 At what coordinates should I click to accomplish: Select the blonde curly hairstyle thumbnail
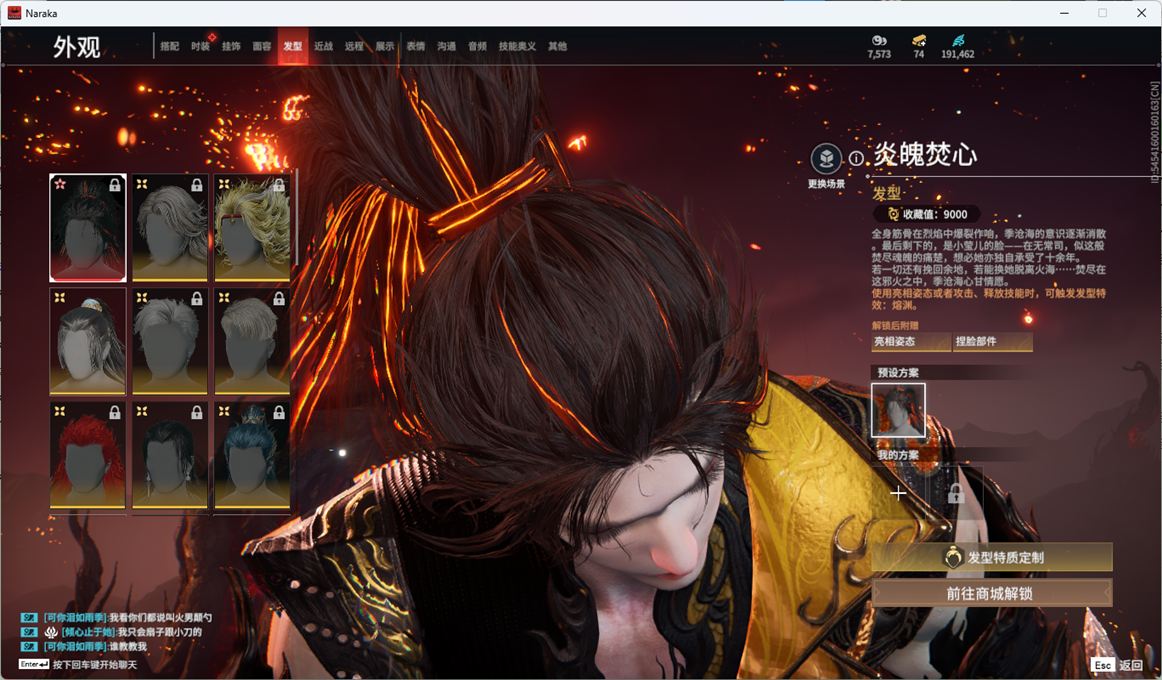[x=252, y=227]
